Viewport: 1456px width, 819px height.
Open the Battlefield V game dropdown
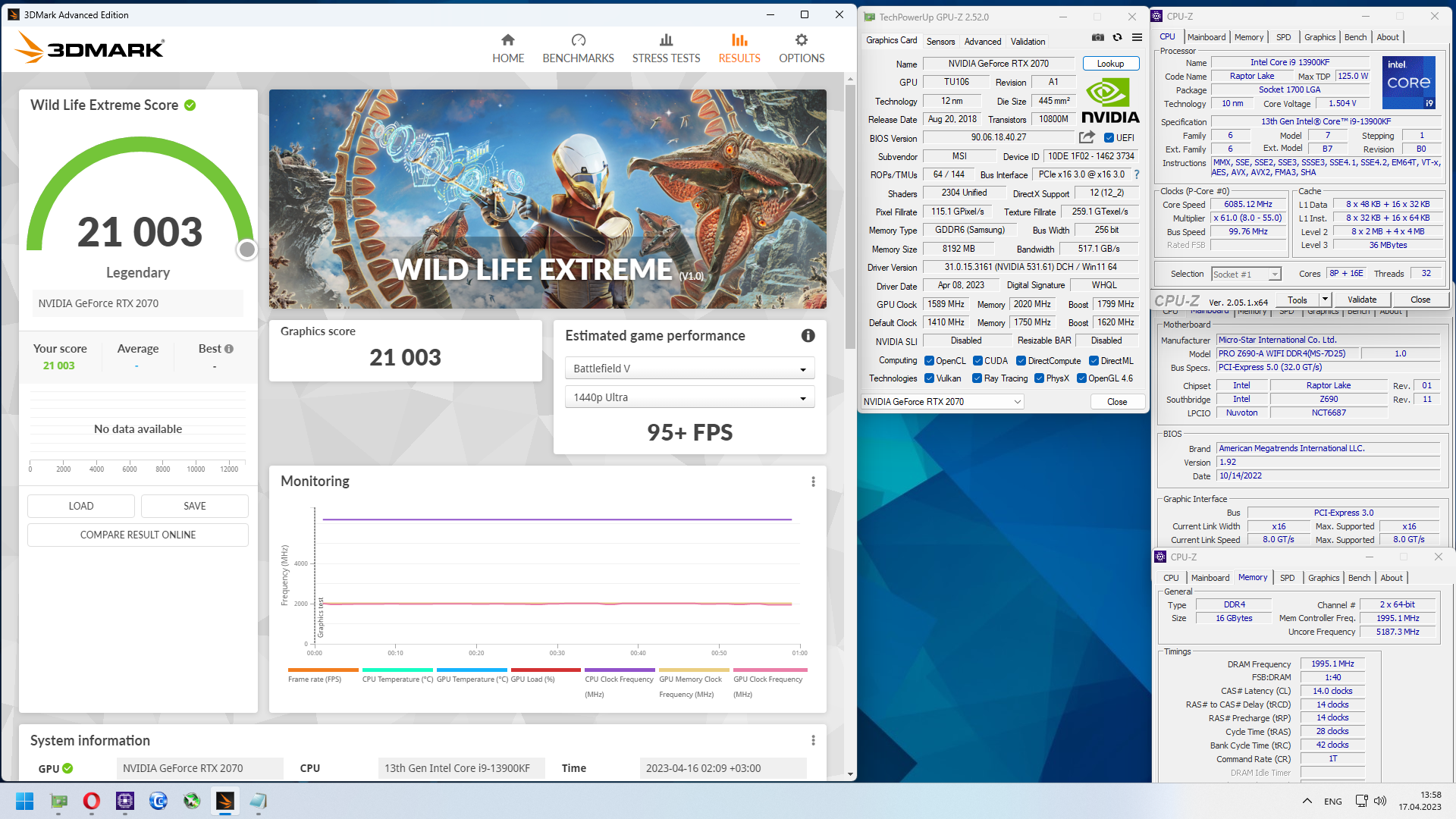pos(689,369)
